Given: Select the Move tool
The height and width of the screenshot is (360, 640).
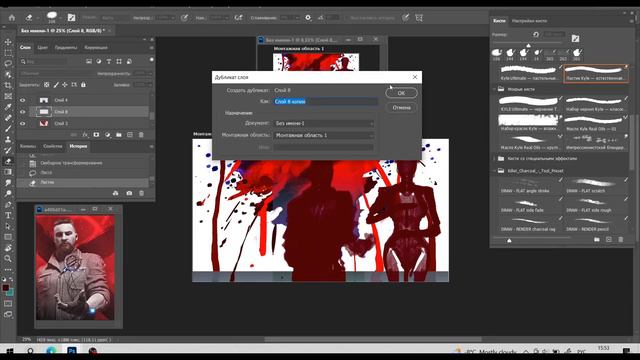Looking at the screenshot, I should [8, 42].
